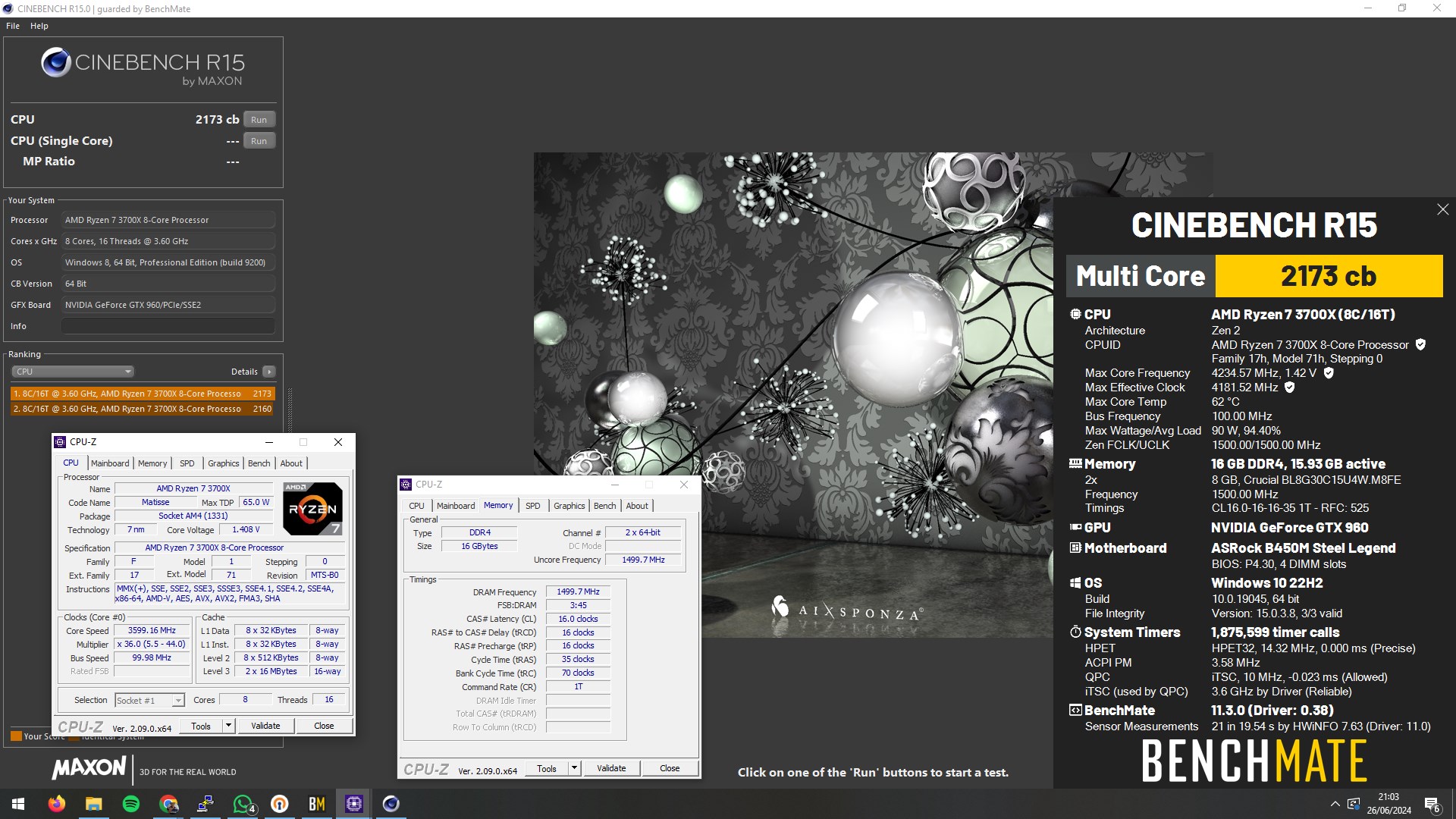
Task: Open BenchMate (BM) taskbar icon
Action: [317, 804]
